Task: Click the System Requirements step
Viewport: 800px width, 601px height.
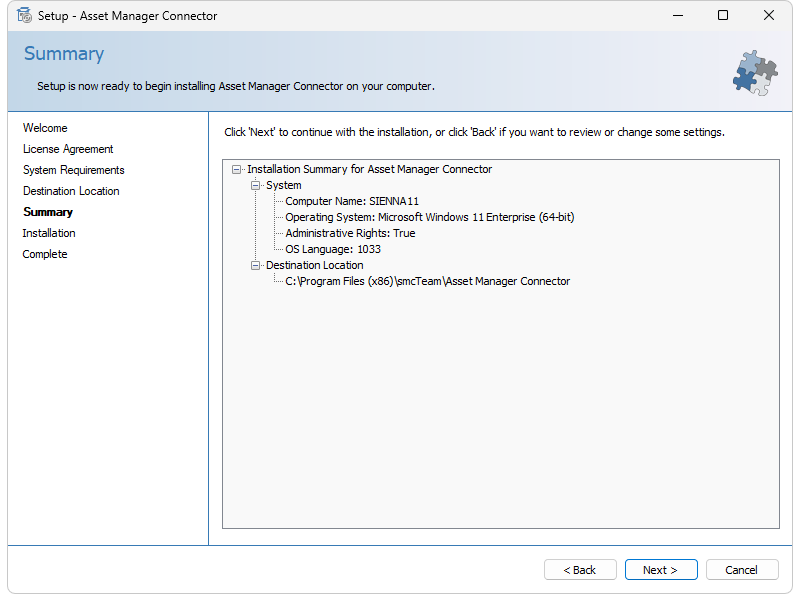Action: (x=73, y=170)
